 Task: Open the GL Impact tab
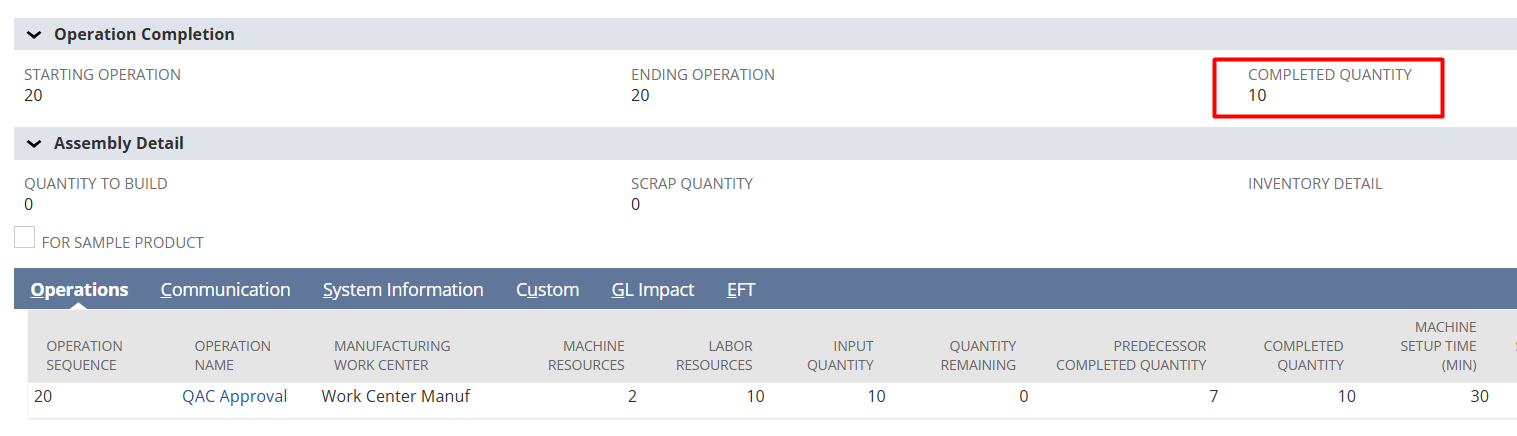point(652,290)
